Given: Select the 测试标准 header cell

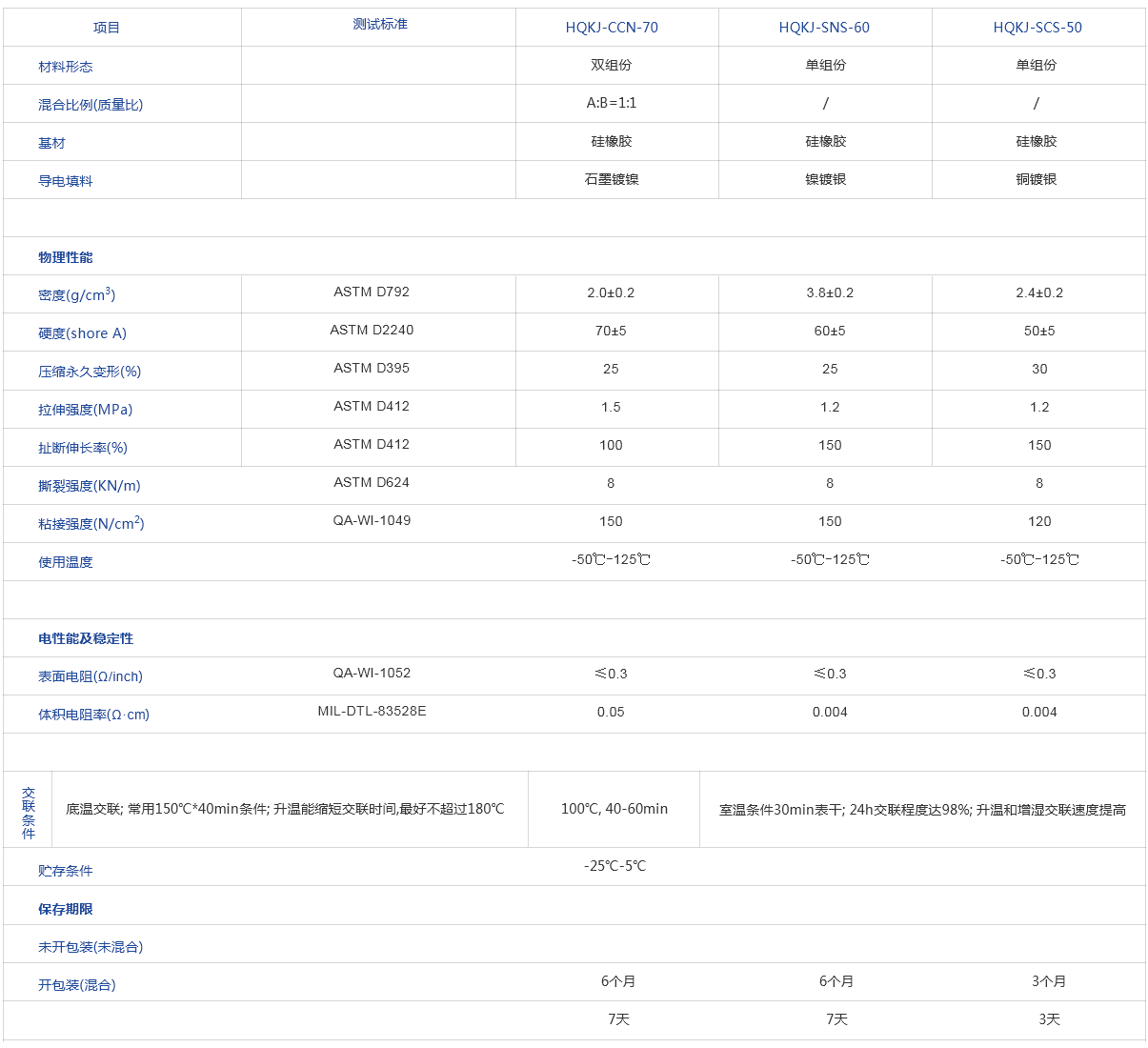Looking at the screenshot, I should coord(380,24).
